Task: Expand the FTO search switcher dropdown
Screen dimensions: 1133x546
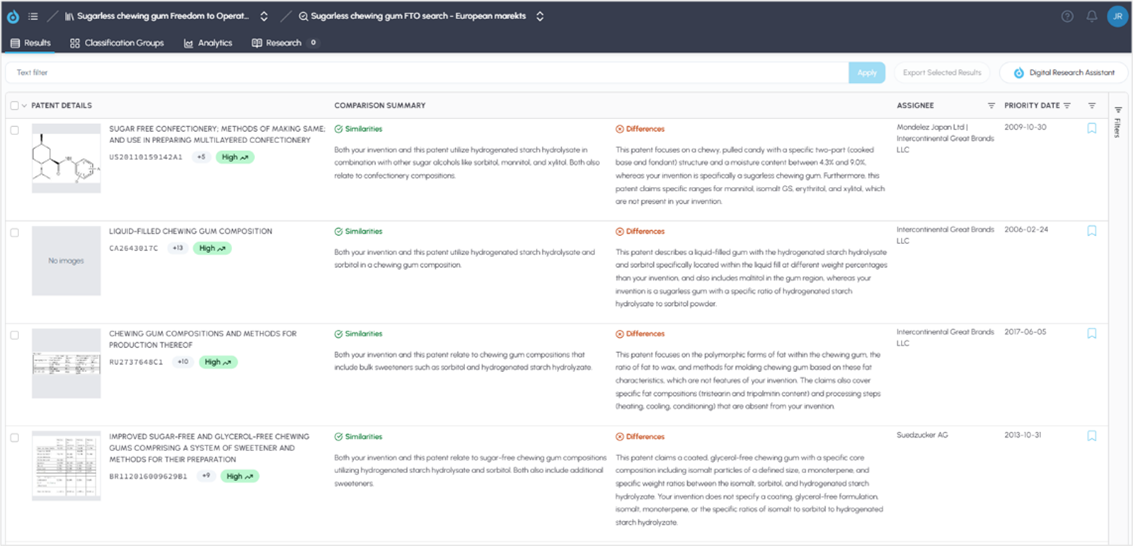Action: [x=540, y=17]
